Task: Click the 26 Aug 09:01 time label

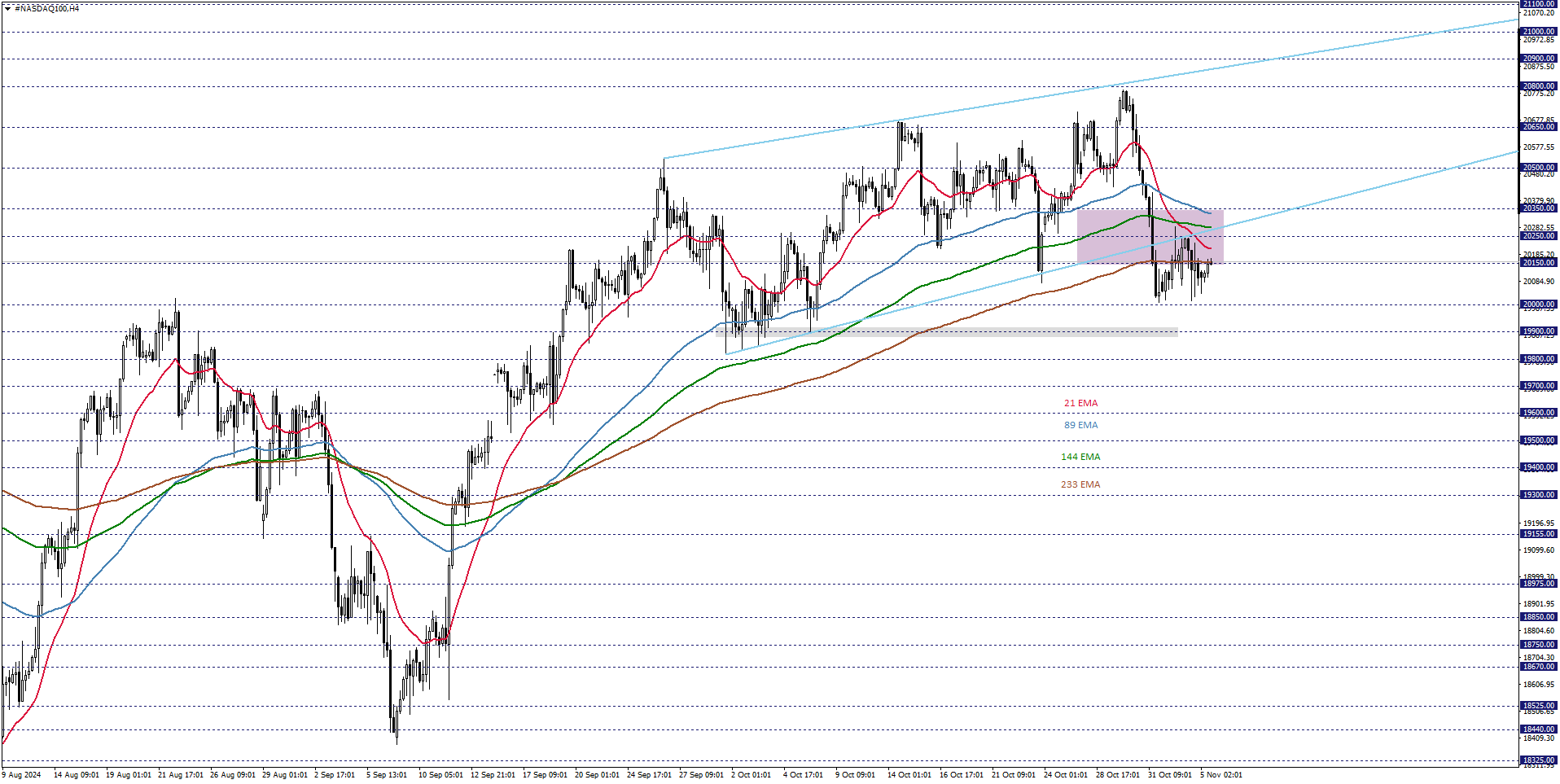Action: tap(233, 775)
